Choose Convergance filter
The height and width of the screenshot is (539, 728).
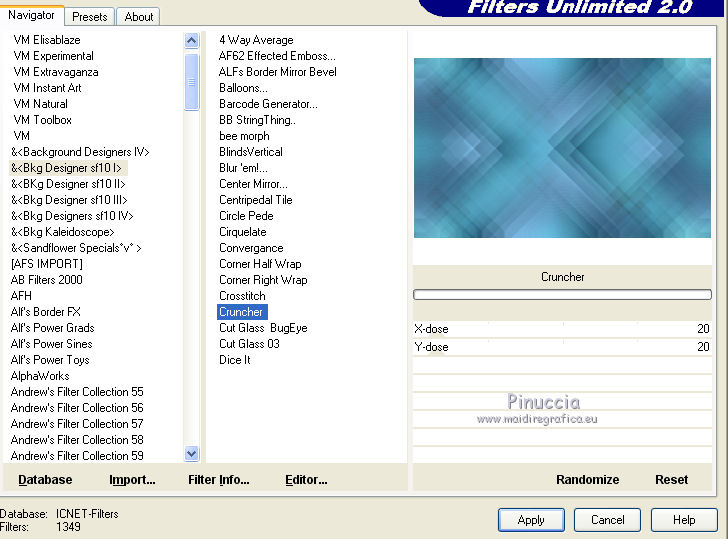point(251,248)
